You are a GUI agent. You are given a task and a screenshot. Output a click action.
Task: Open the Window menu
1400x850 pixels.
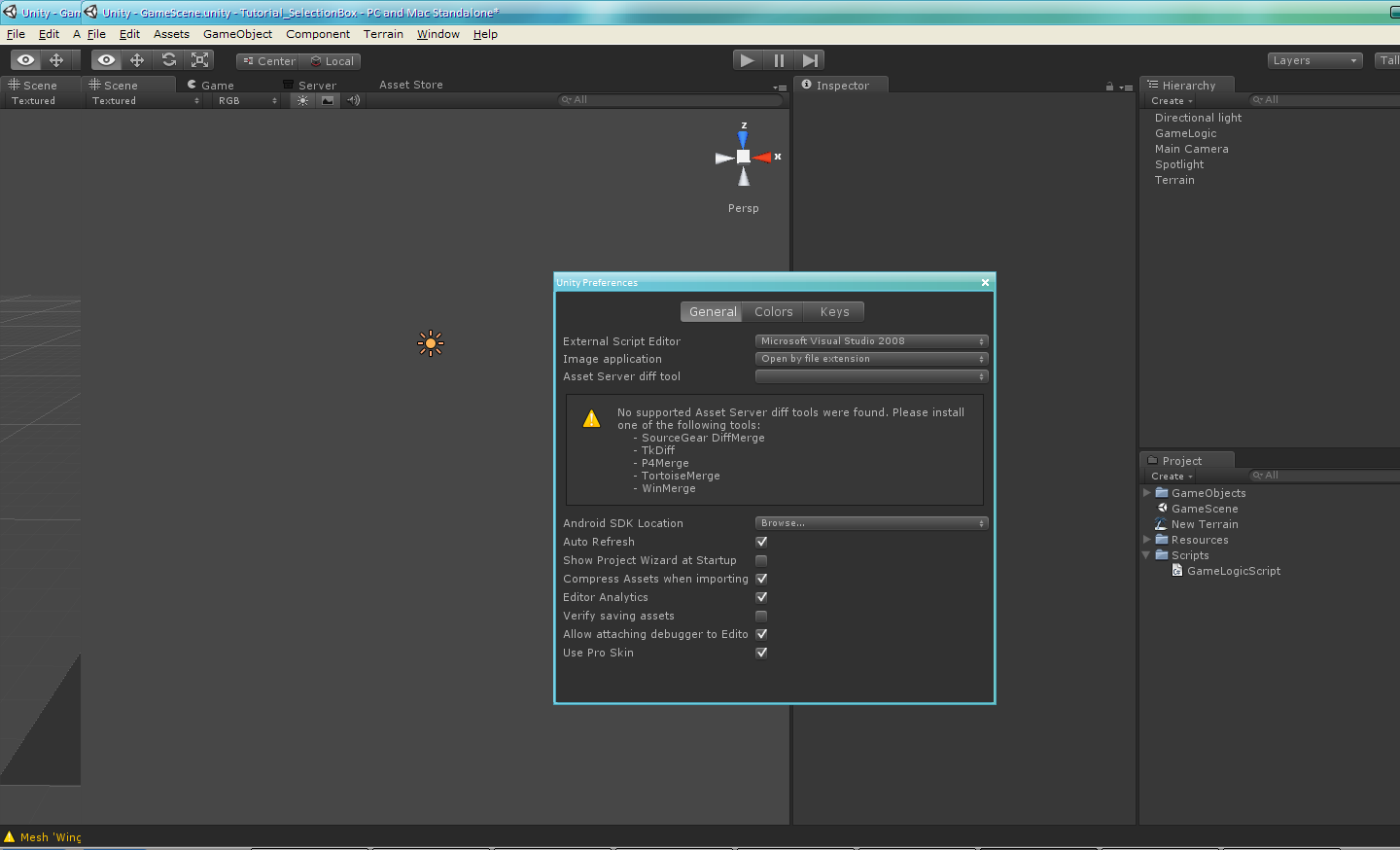coord(438,34)
